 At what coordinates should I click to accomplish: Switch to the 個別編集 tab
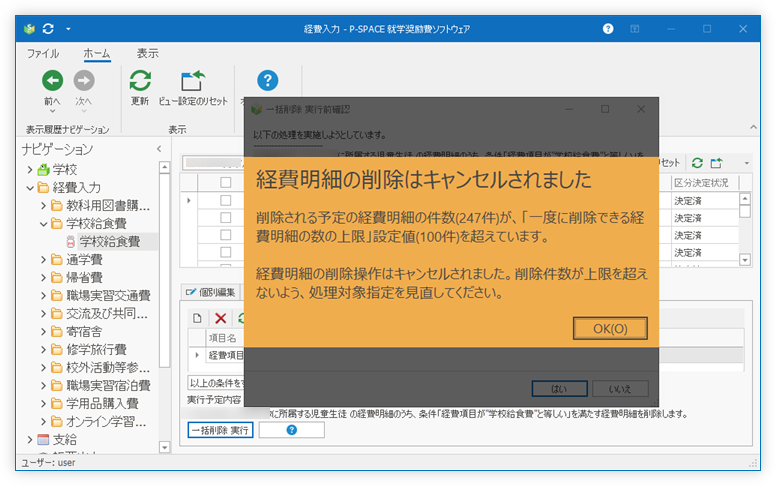tap(211, 292)
